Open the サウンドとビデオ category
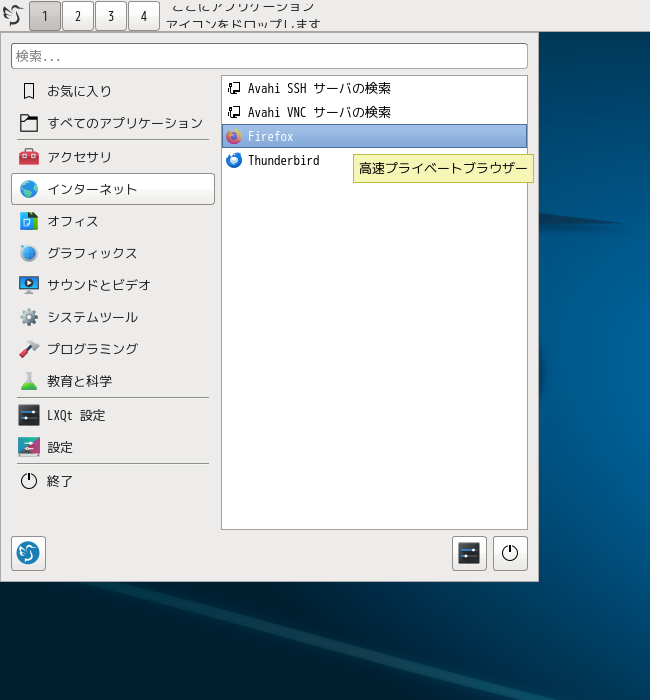Viewport: 650px width, 700px height. (x=98, y=285)
